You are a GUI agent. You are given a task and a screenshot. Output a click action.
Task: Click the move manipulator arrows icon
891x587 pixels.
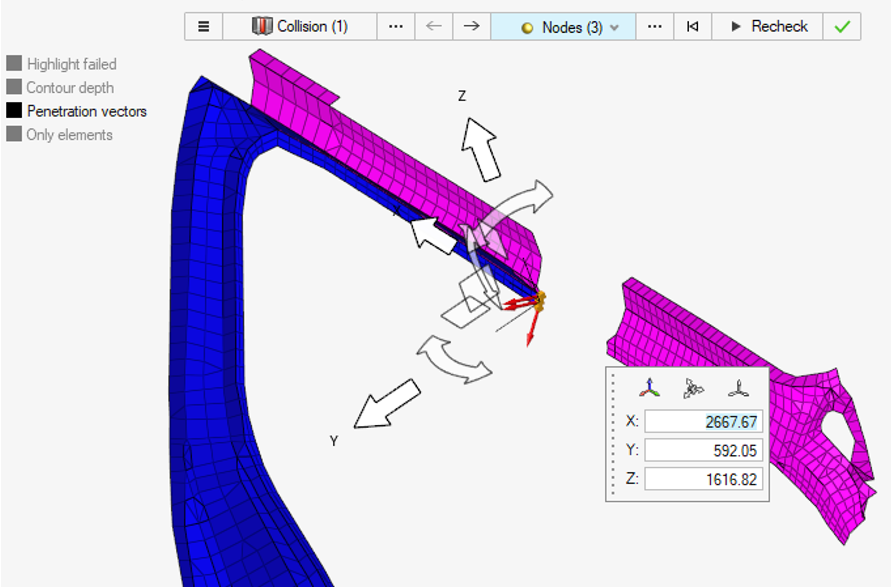coord(693,389)
